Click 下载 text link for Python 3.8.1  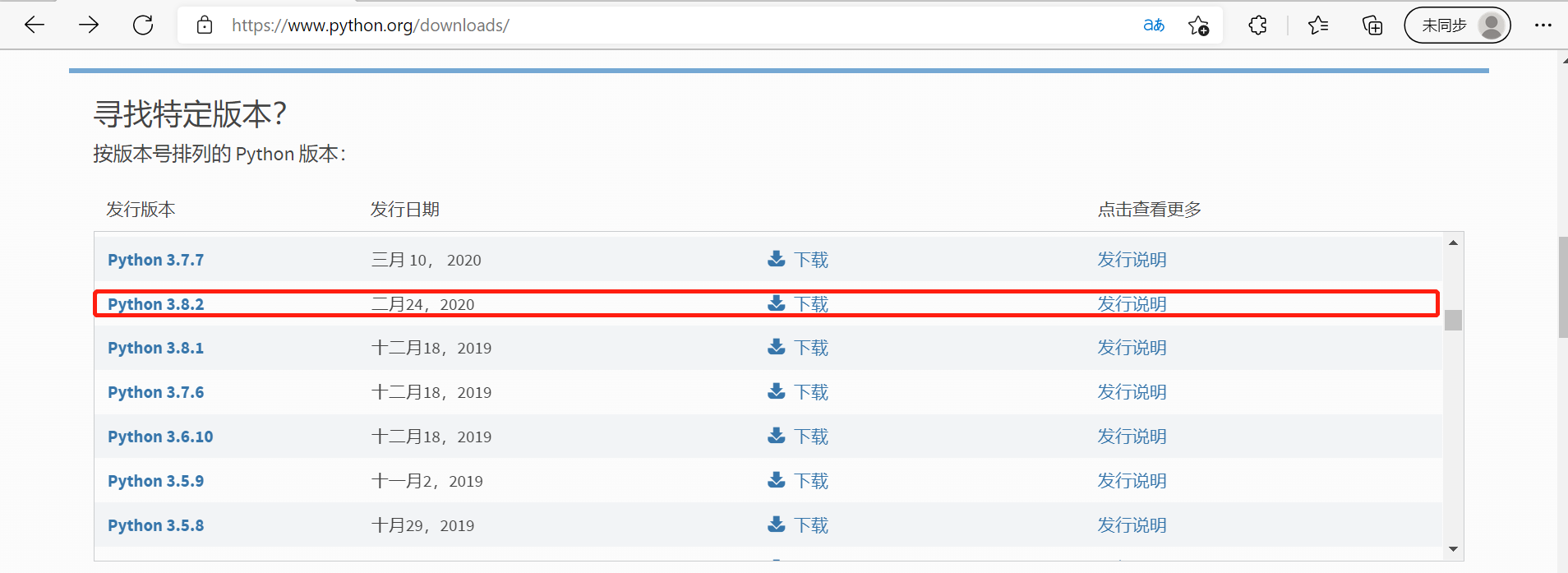[x=811, y=348]
